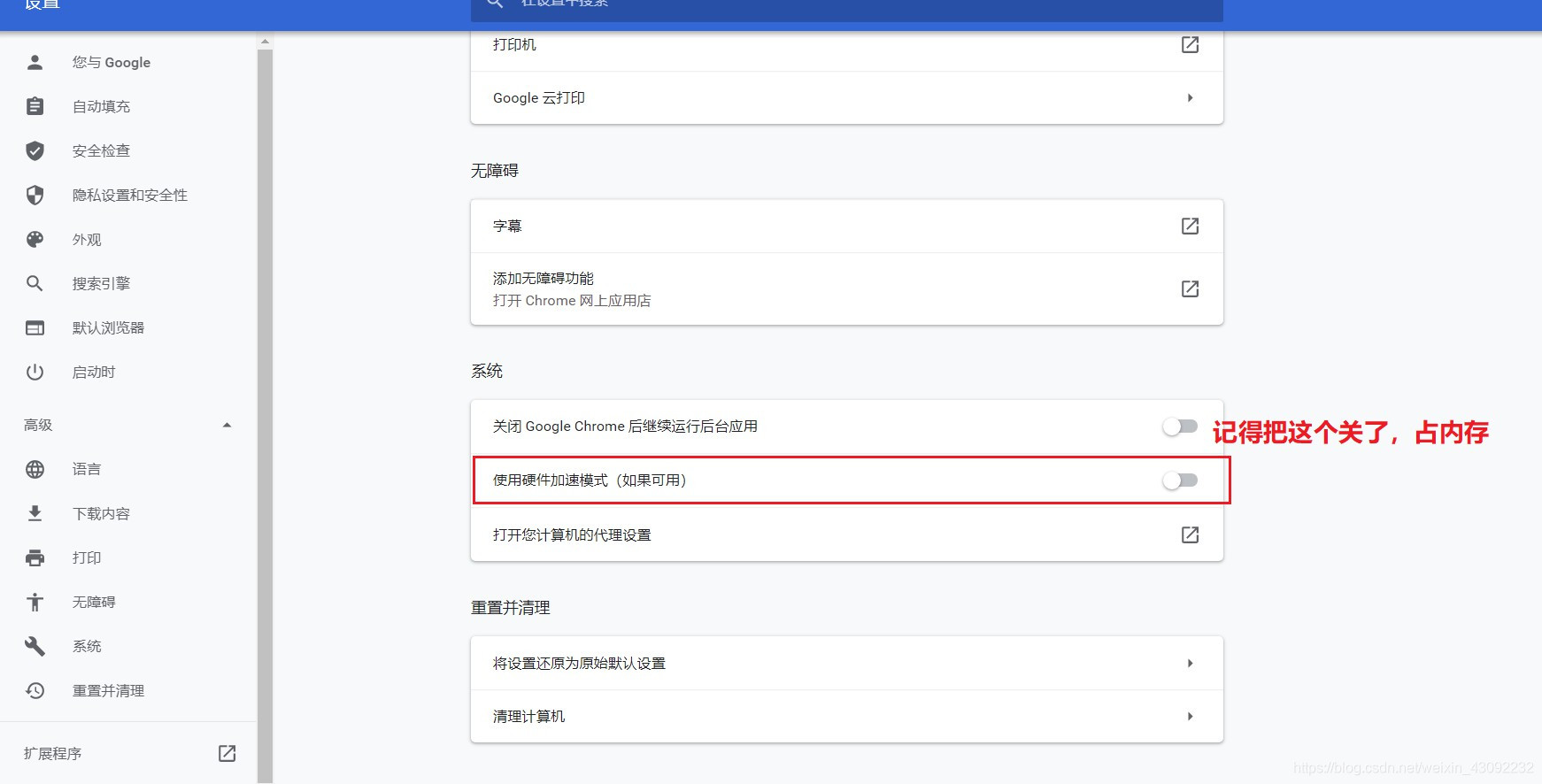
Task: Click the printer icon for 打印
Action: click(35, 557)
